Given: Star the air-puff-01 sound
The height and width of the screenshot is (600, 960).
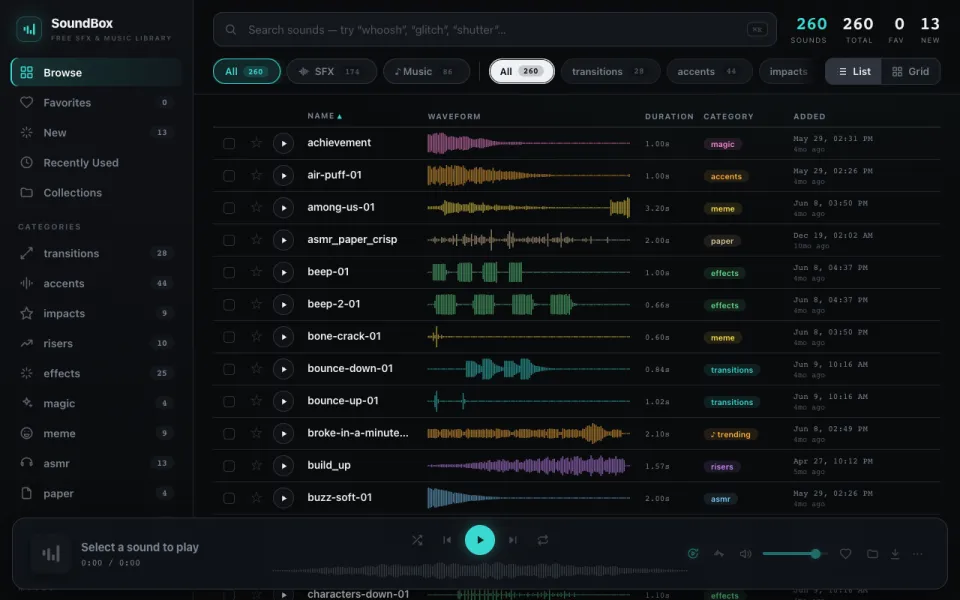Looking at the screenshot, I should [x=257, y=175].
